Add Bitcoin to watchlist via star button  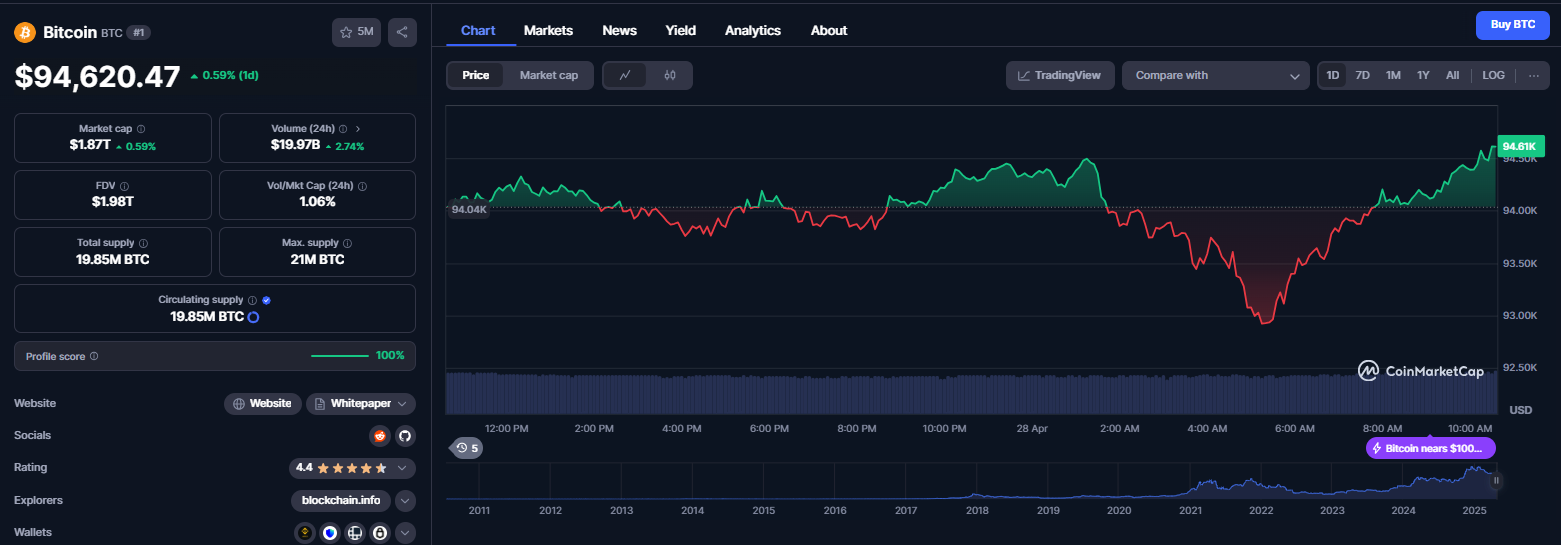pos(356,32)
